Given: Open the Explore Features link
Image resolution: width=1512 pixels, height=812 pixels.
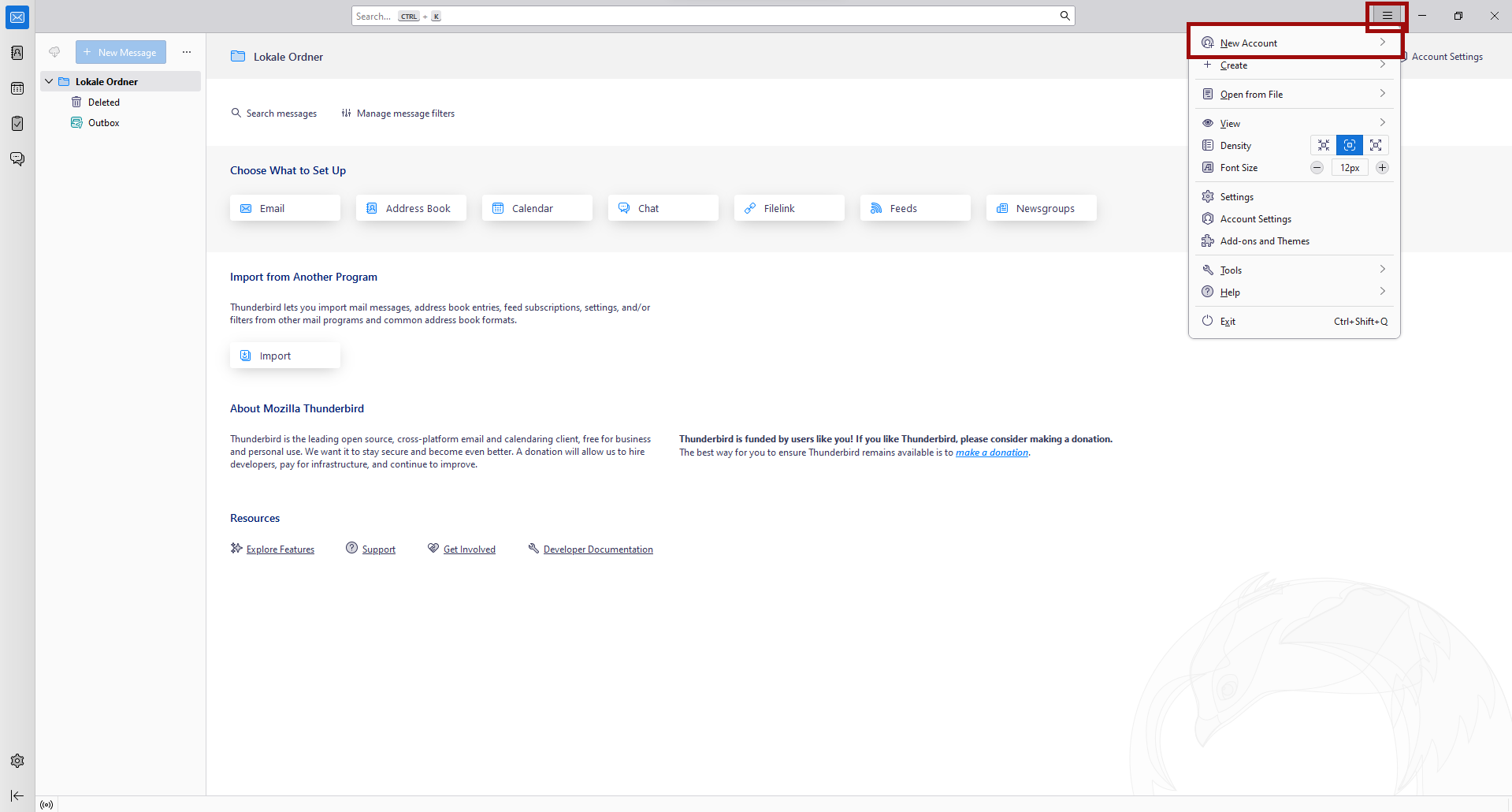Looking at the screenshot, I should click(x=280, y=549).
